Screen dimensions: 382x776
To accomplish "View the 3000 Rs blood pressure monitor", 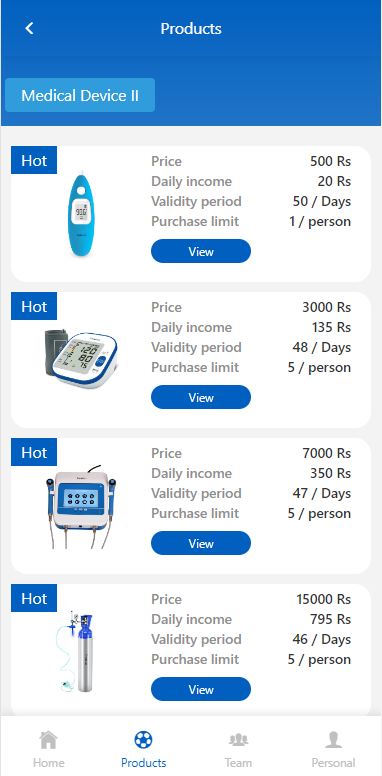I will pos(201,397).
